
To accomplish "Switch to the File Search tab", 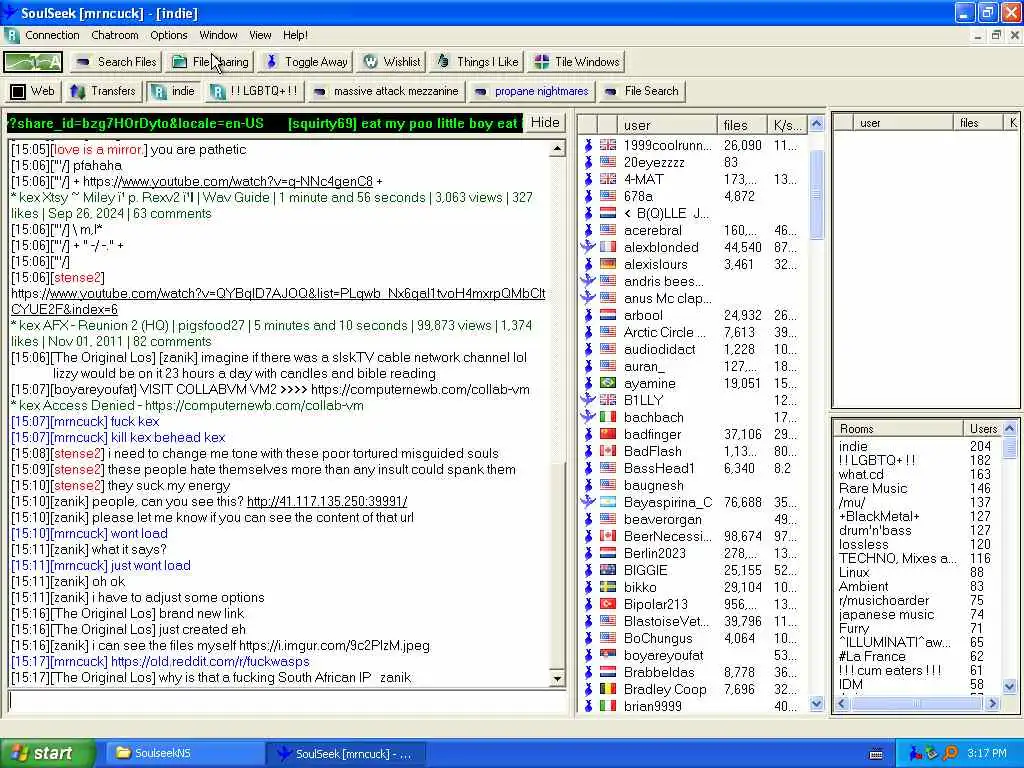I will (641, 91).
